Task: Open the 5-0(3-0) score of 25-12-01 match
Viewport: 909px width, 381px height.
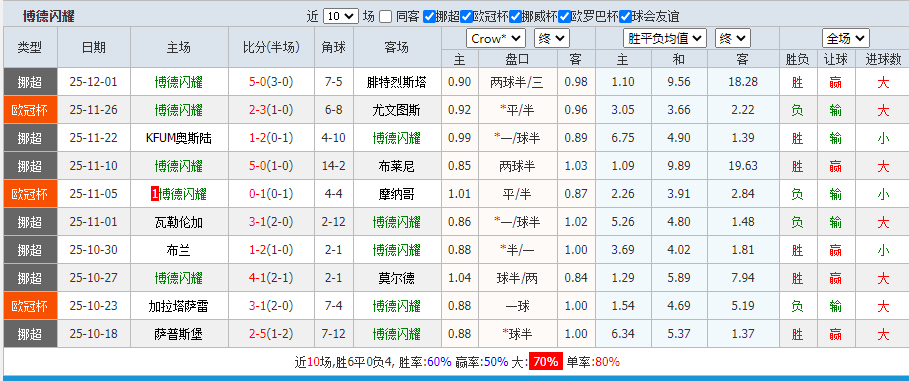Action: 271,82
